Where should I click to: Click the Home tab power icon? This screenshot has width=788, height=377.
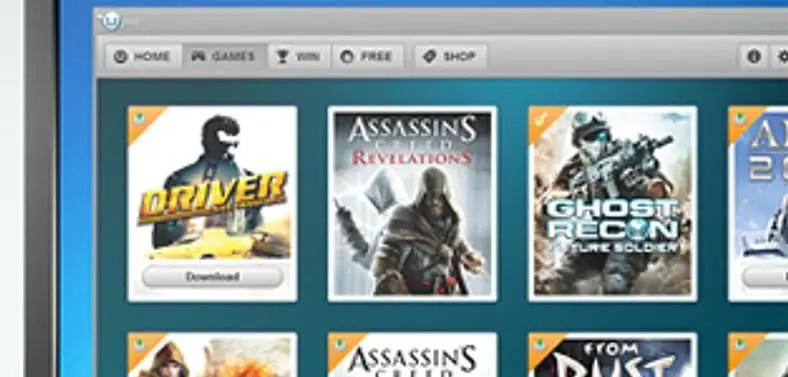120,56
